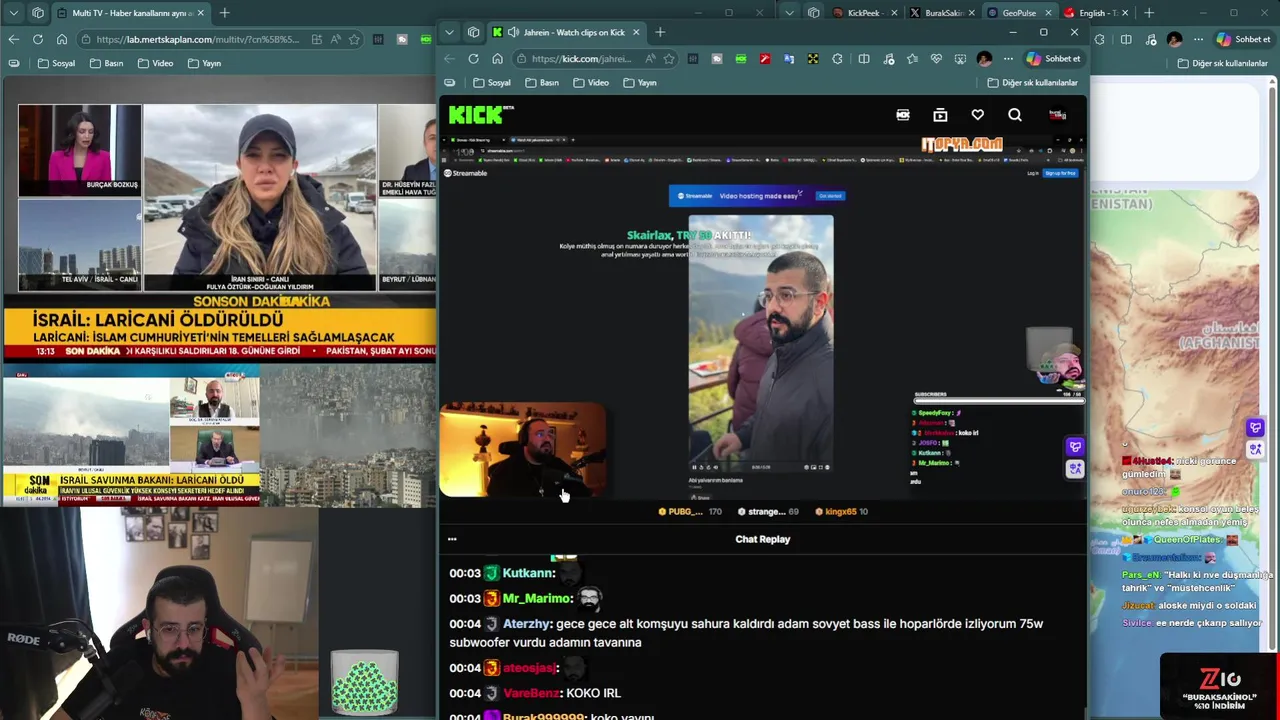The width and height of the screenshot is (1280, 720).
Task: Open Yayın bookmark folder in Kick window
Action: pos(639,83)
